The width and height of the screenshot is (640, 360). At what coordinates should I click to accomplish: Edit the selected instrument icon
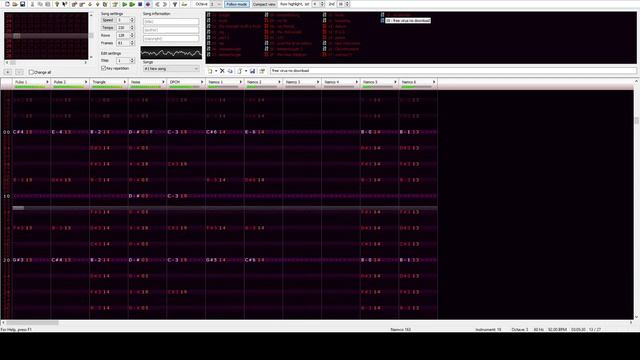click(262, 71)
